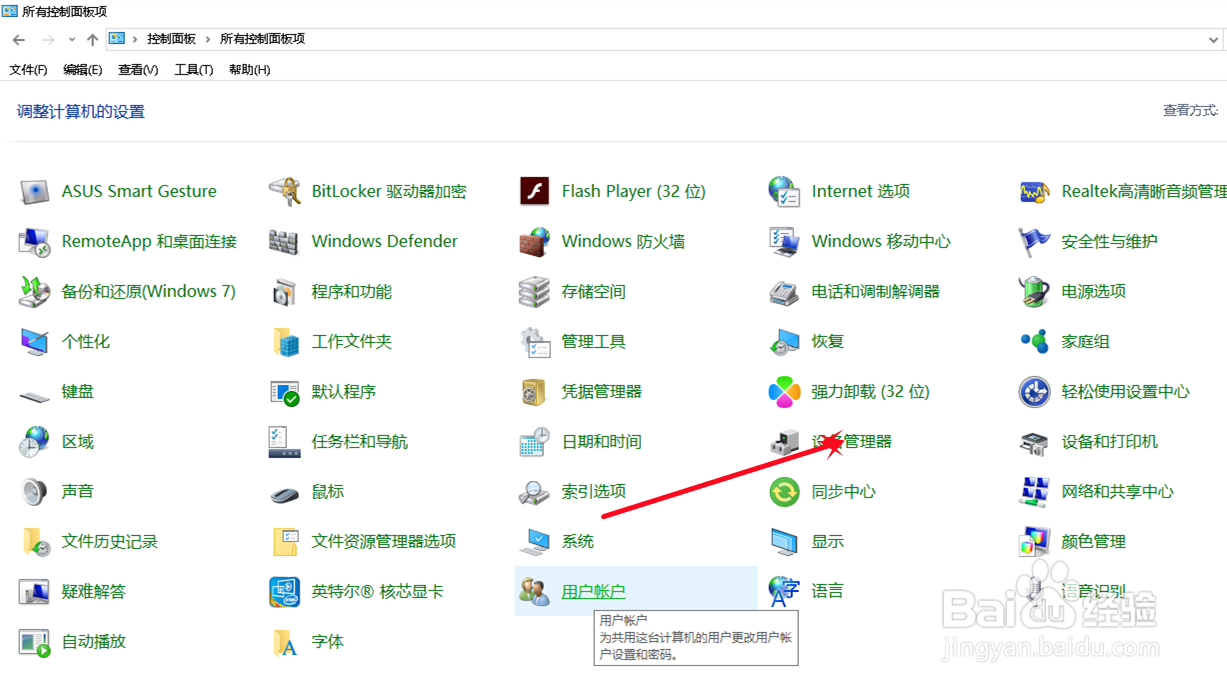Expand the address bar history dropdown

[1213, 40]
